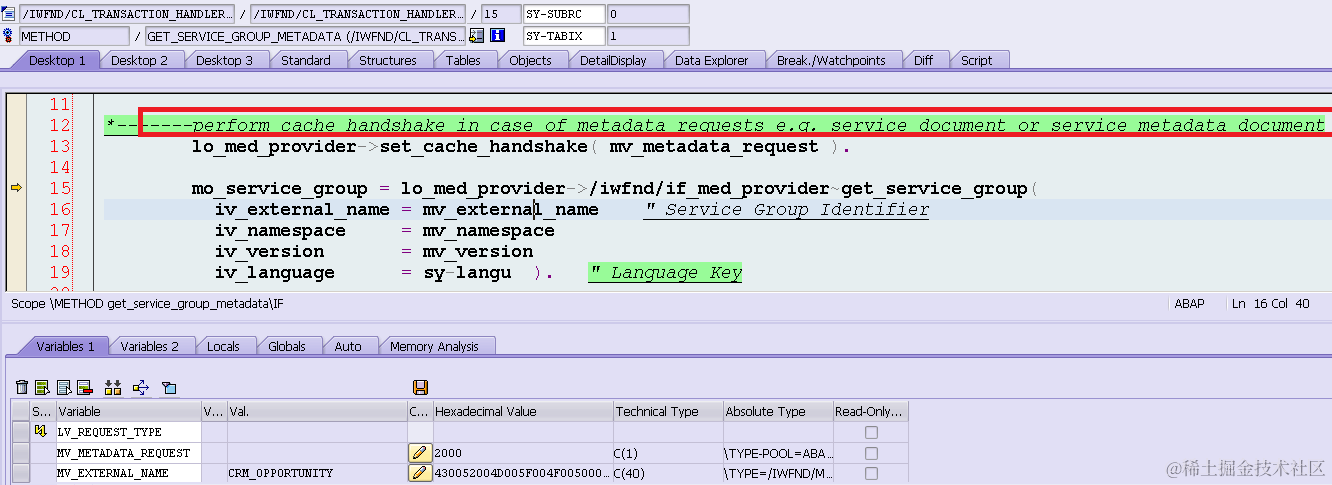Open the Break./Watchpoints tab

point(831,60)
